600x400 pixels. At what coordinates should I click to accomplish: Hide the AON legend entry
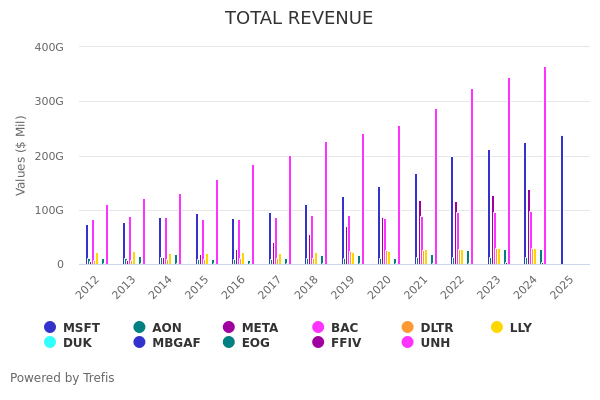click(x=158, y=328)
